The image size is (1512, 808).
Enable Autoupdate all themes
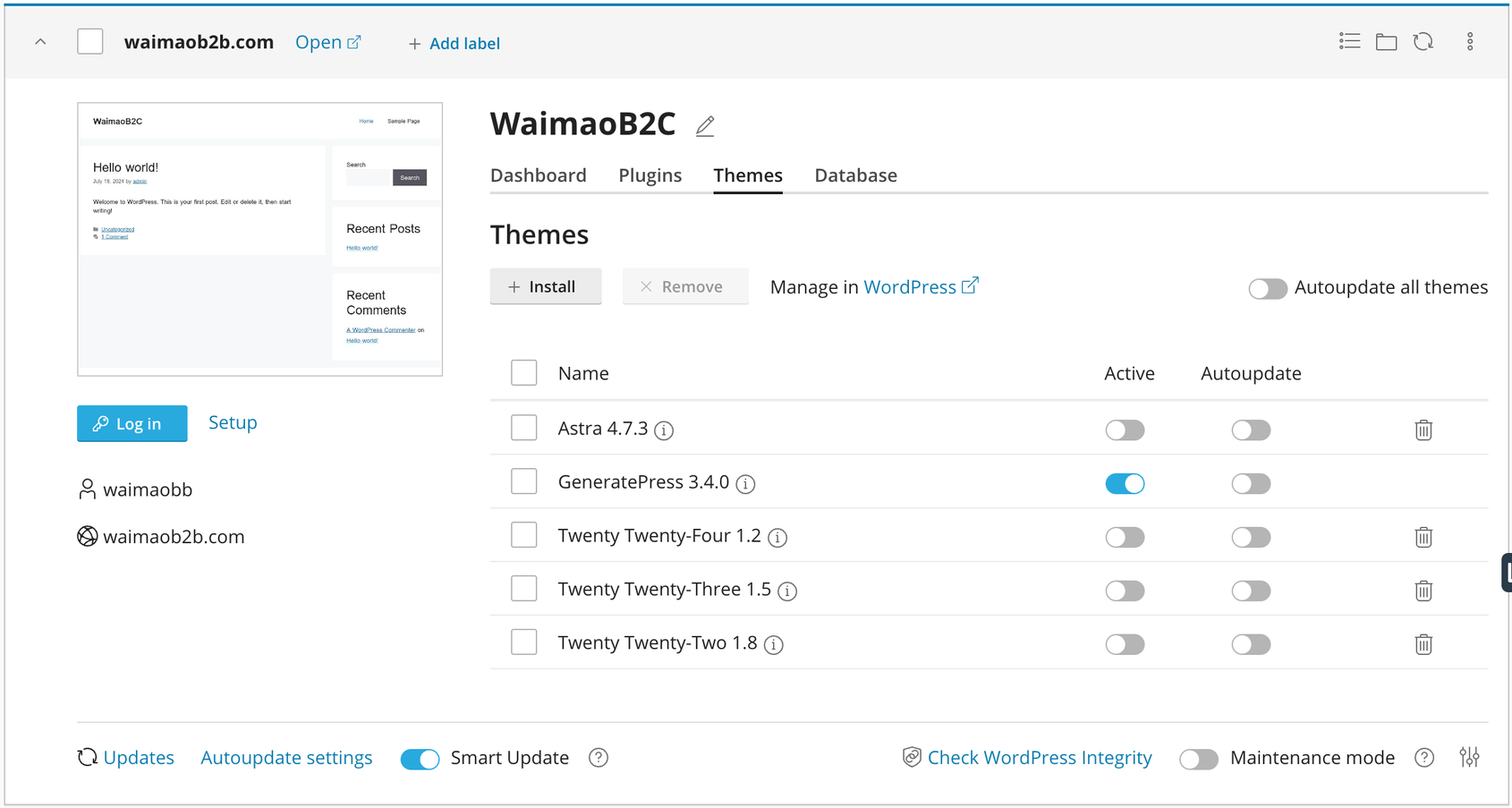tap(1267, 288)
